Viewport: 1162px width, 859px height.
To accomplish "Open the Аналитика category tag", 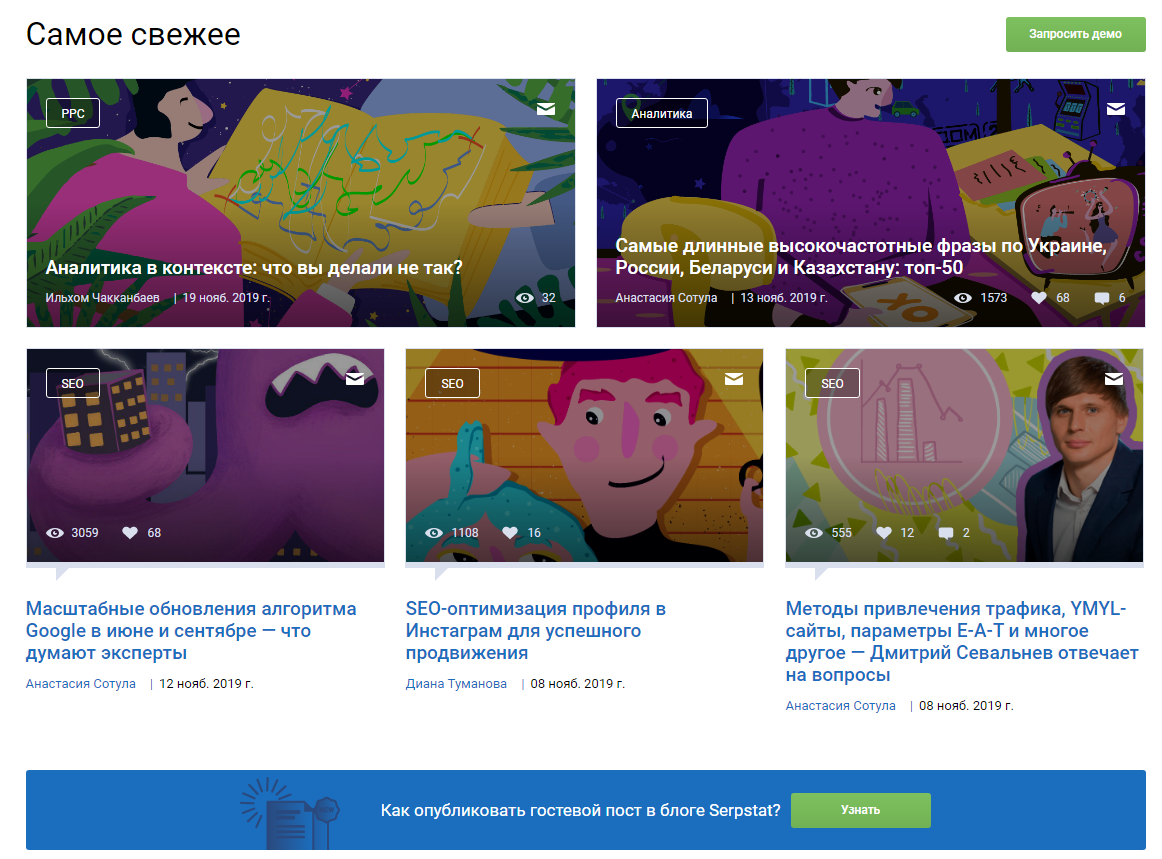I will pos(662,113).
